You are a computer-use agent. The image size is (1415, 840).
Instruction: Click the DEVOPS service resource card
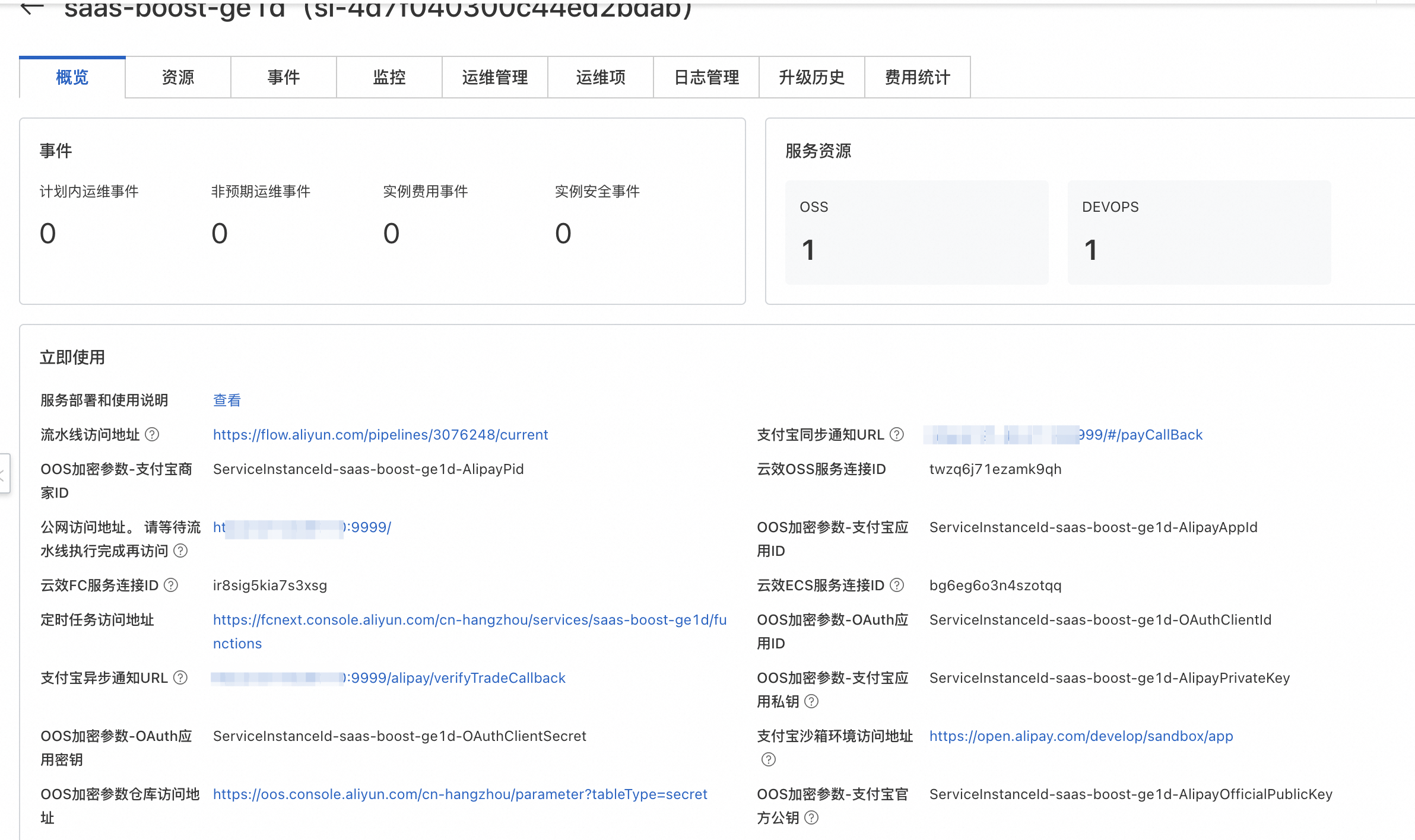pos(1199,232)
